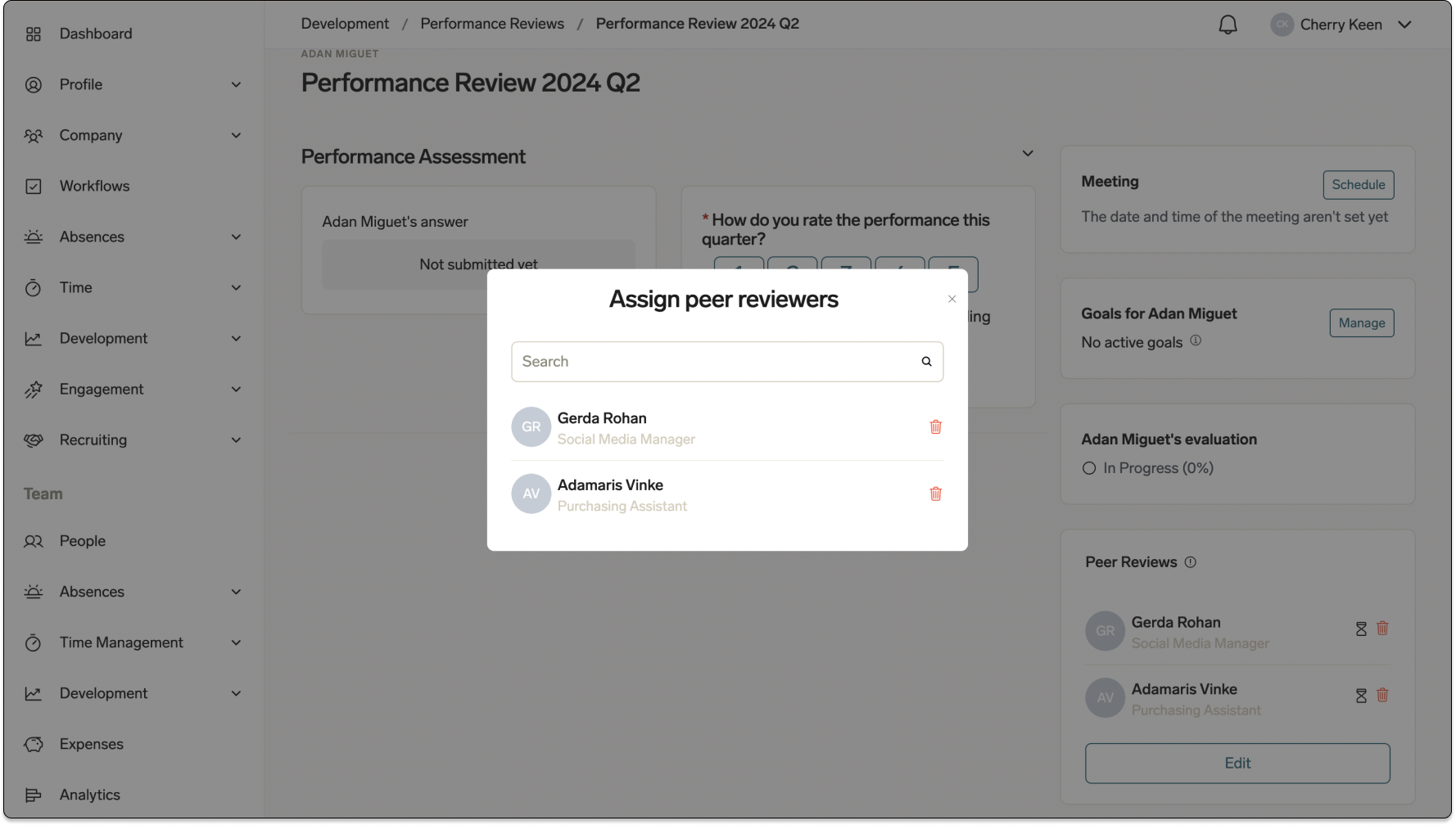Select the In Progress radio button
Screen dimensions: 1456x825
tap(1089, 468)
